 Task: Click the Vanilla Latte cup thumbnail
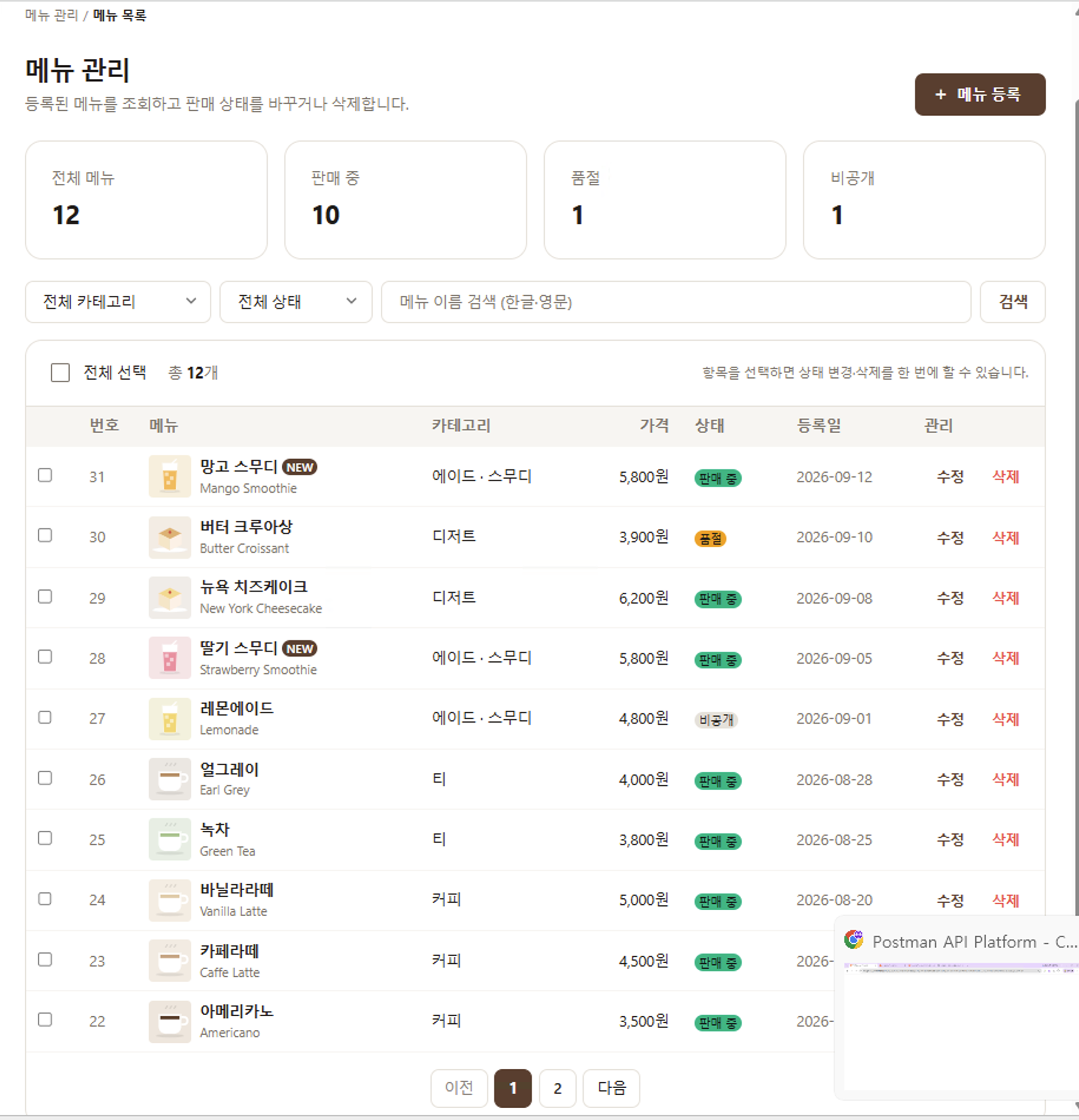[x=169, y=900]
